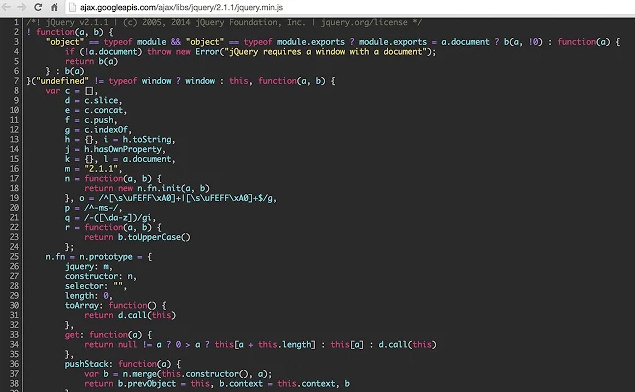Viewport: 635px width, 392px height.
Task: Click the b.toUpperCase() call on line 23
Action: tap(154, 237)
